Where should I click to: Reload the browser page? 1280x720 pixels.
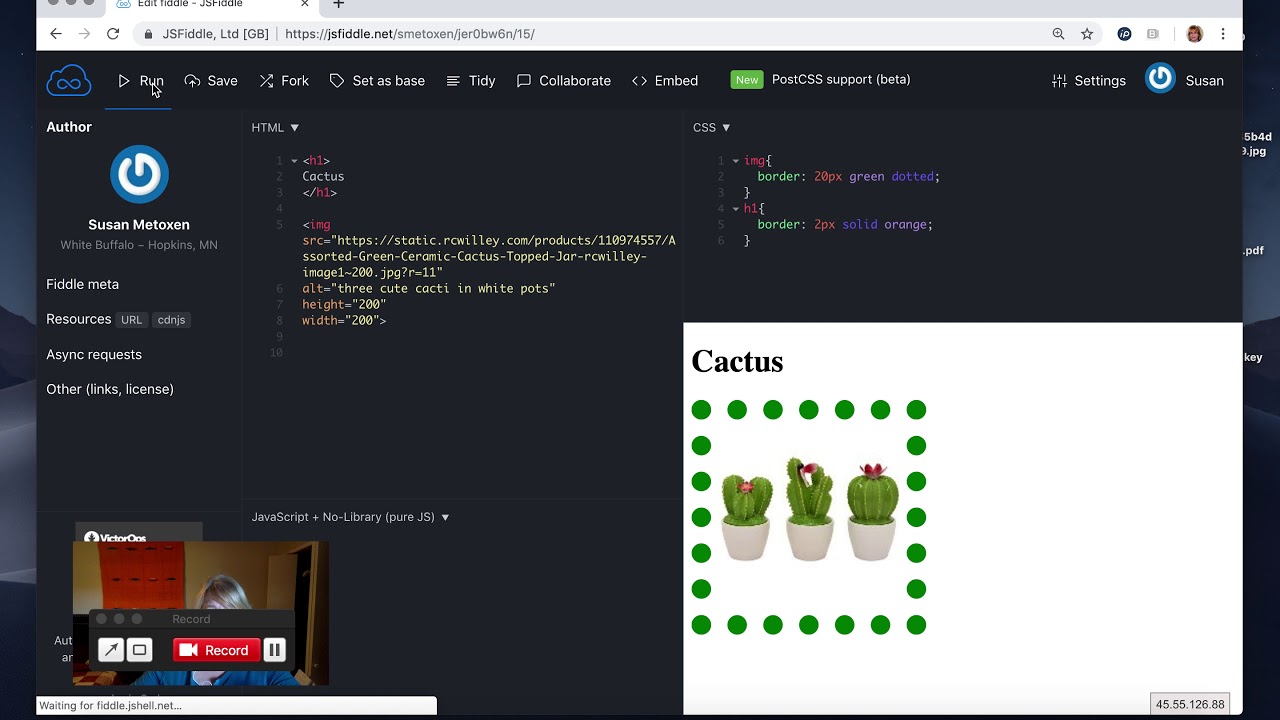(x=113, y=34)
